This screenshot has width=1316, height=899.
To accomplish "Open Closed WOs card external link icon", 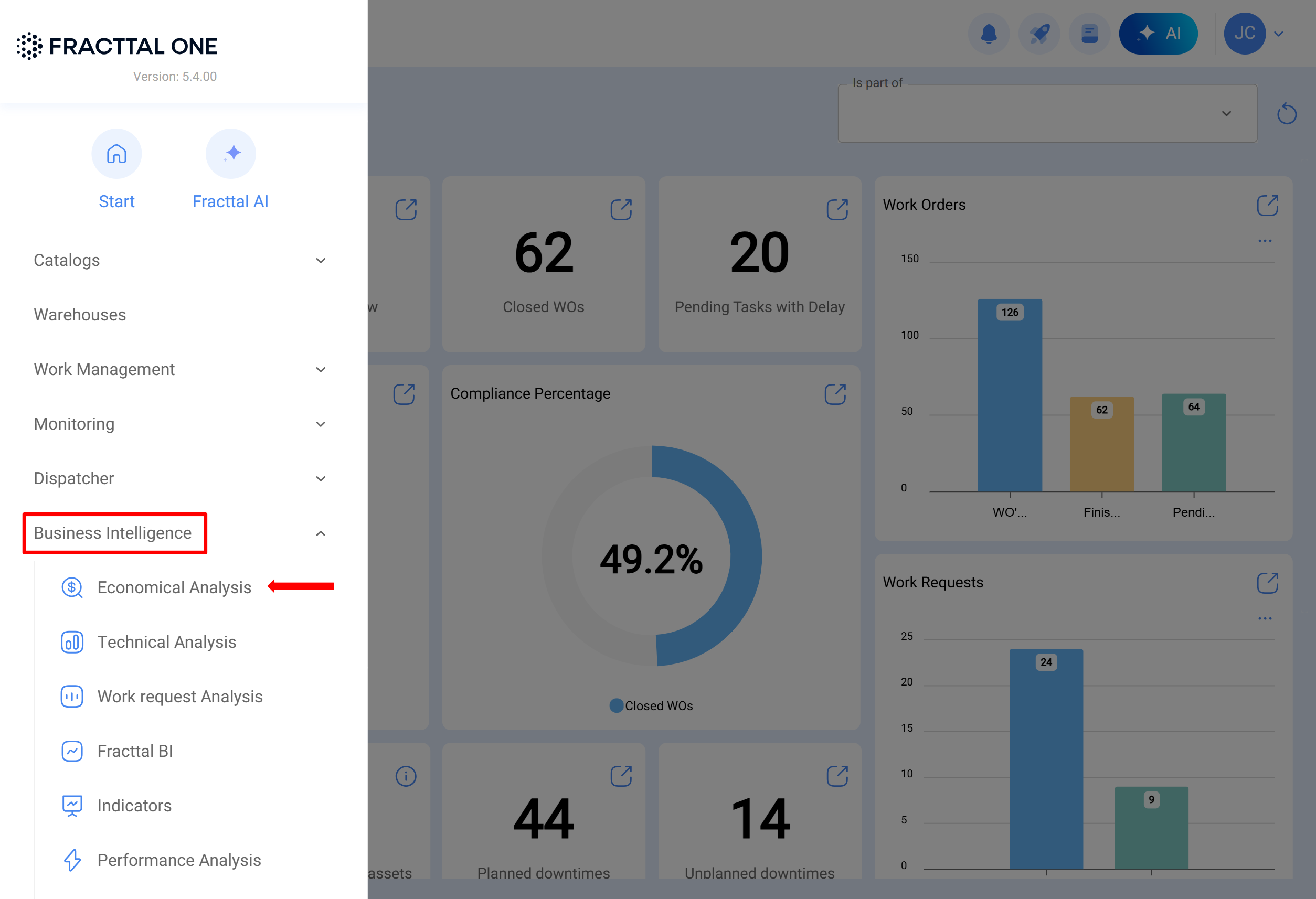I will pos(621,209).
